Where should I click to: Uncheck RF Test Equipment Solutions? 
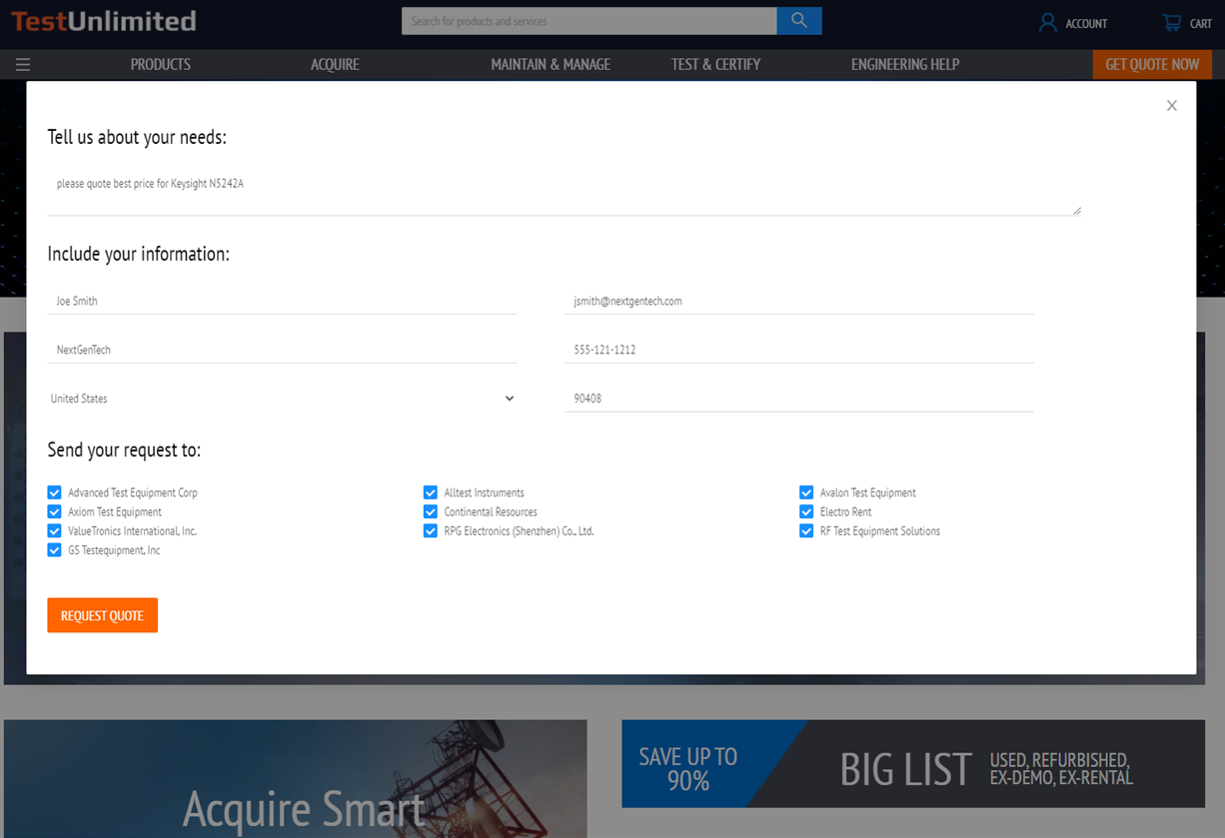(806, 531)
